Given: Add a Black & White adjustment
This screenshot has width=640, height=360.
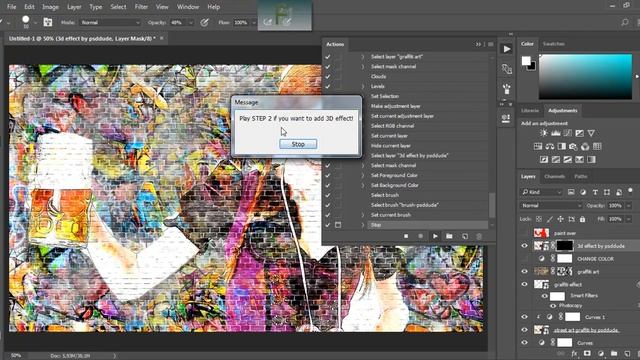Looking at the screenshot, I should (562, 146).
